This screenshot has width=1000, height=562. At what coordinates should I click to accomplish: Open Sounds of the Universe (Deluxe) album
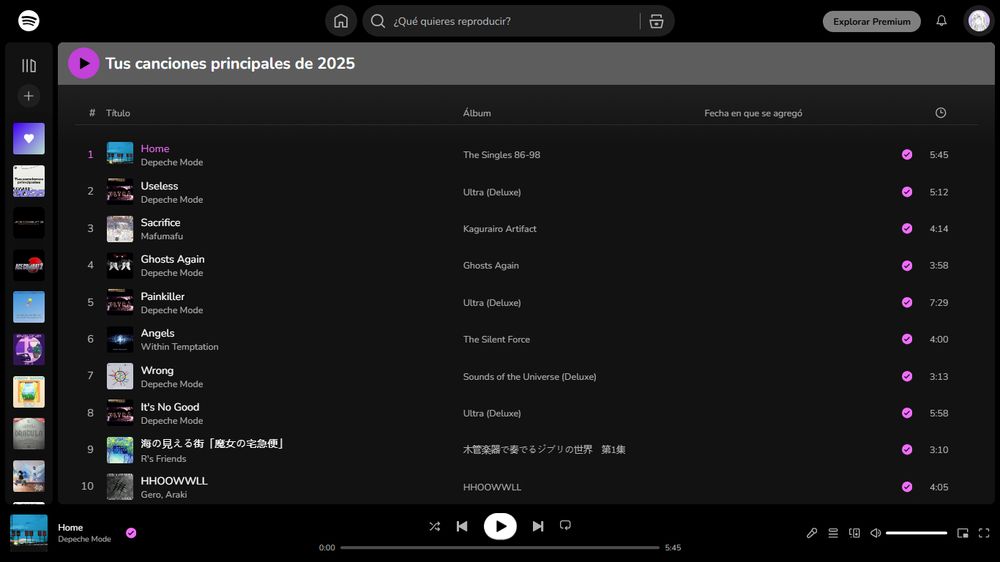click(529, 376)
